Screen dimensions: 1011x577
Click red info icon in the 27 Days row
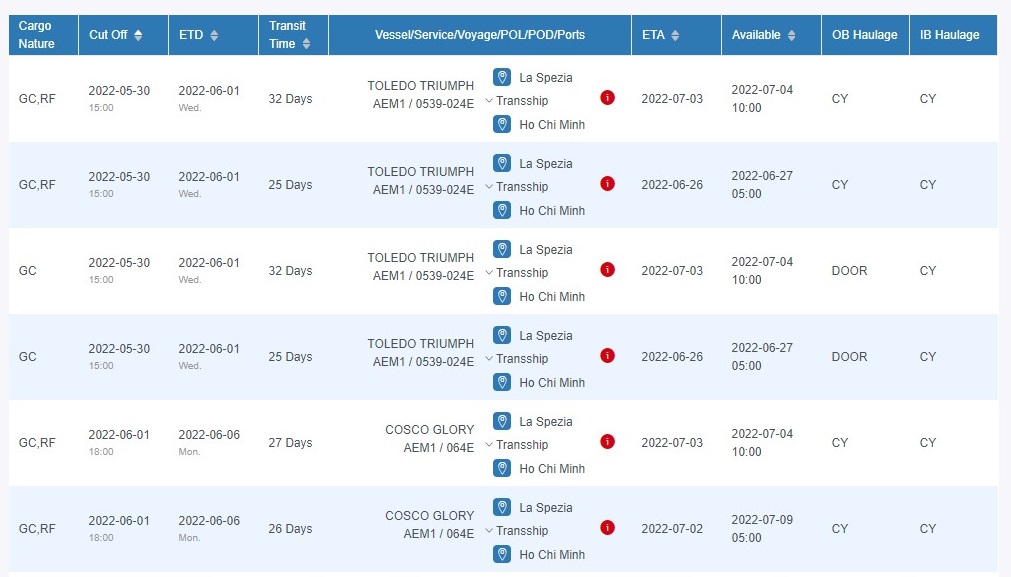607,442
